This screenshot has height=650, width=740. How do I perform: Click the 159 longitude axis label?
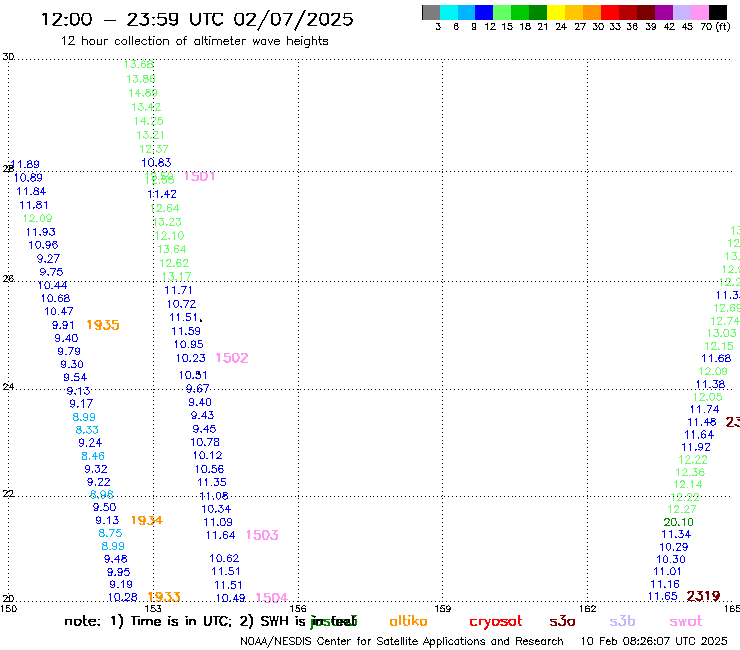[442, 609]
